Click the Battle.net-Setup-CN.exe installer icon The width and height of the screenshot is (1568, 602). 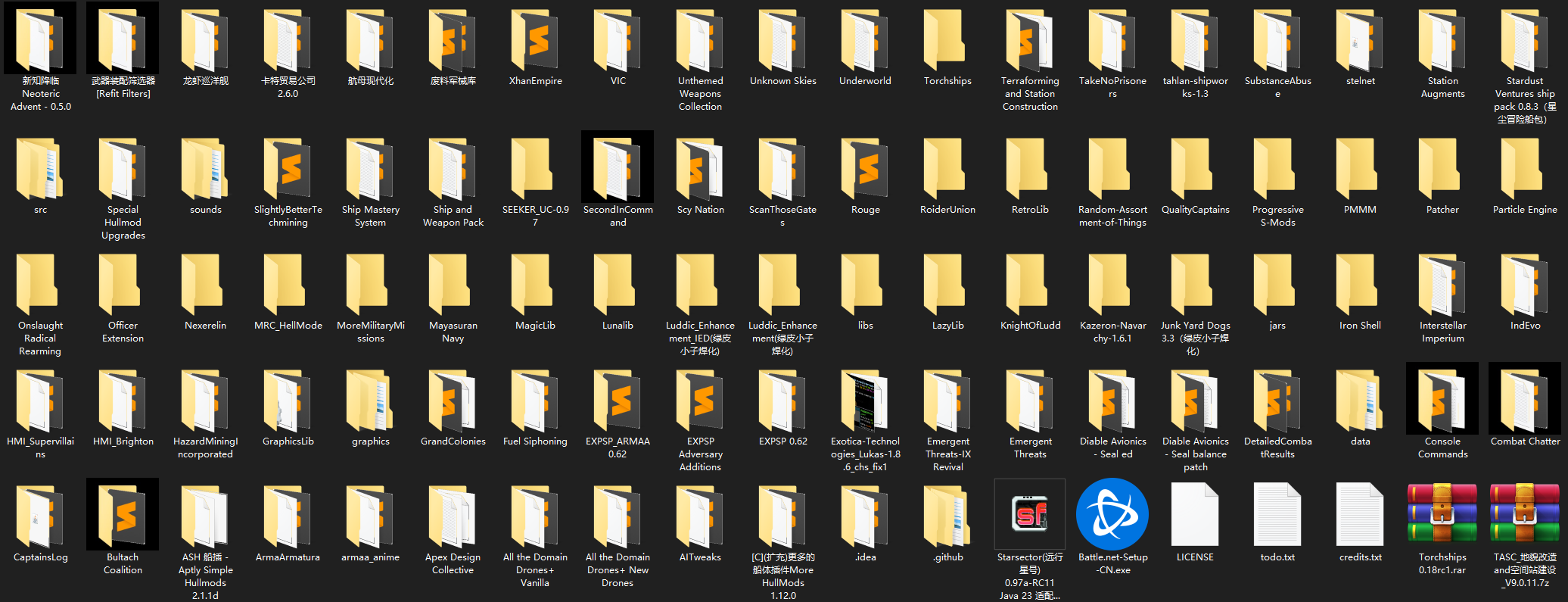point(1112,514)
